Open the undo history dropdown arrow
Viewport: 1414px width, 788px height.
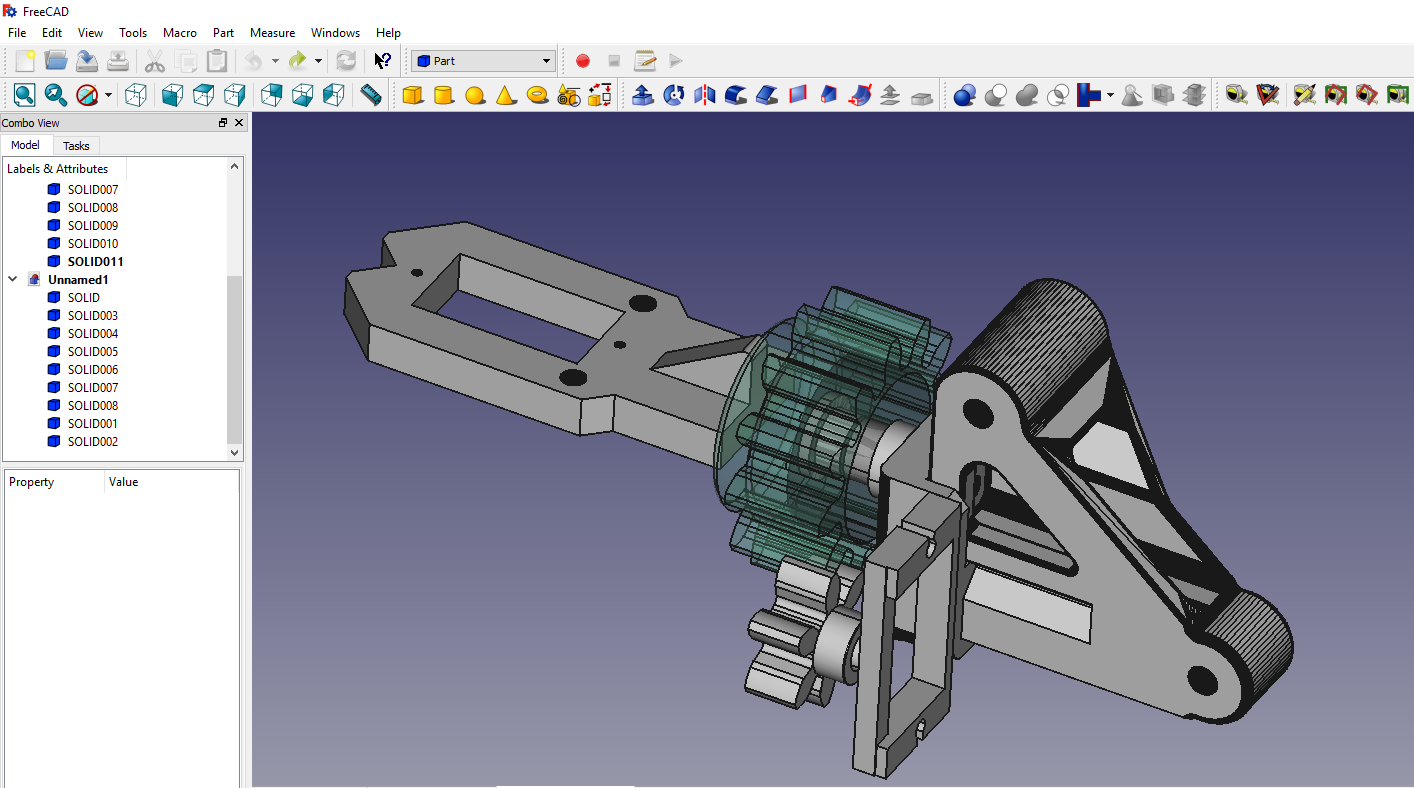(275, 61)
